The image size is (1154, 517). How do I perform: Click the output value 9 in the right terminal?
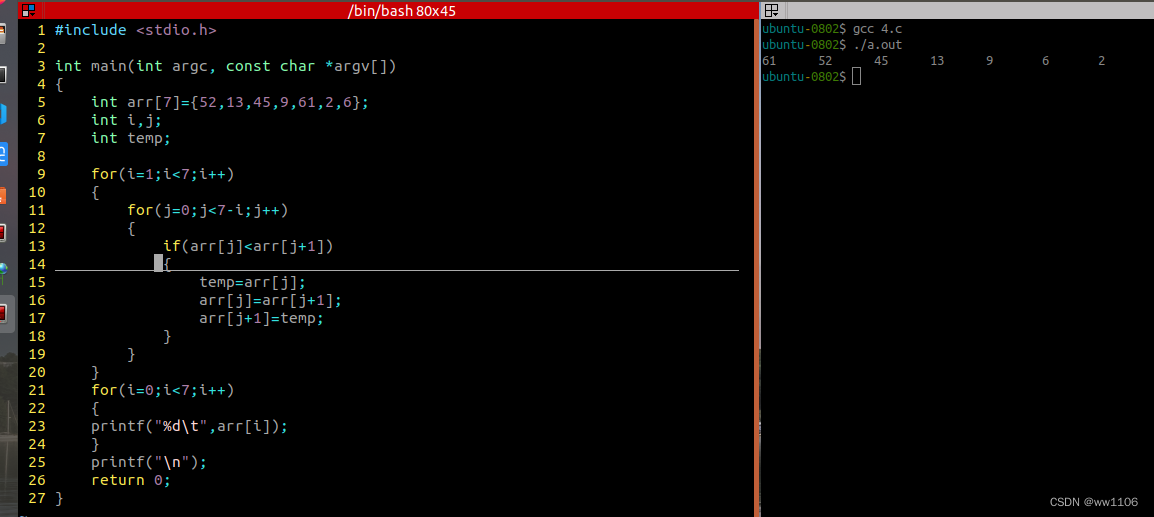(990, 61)
